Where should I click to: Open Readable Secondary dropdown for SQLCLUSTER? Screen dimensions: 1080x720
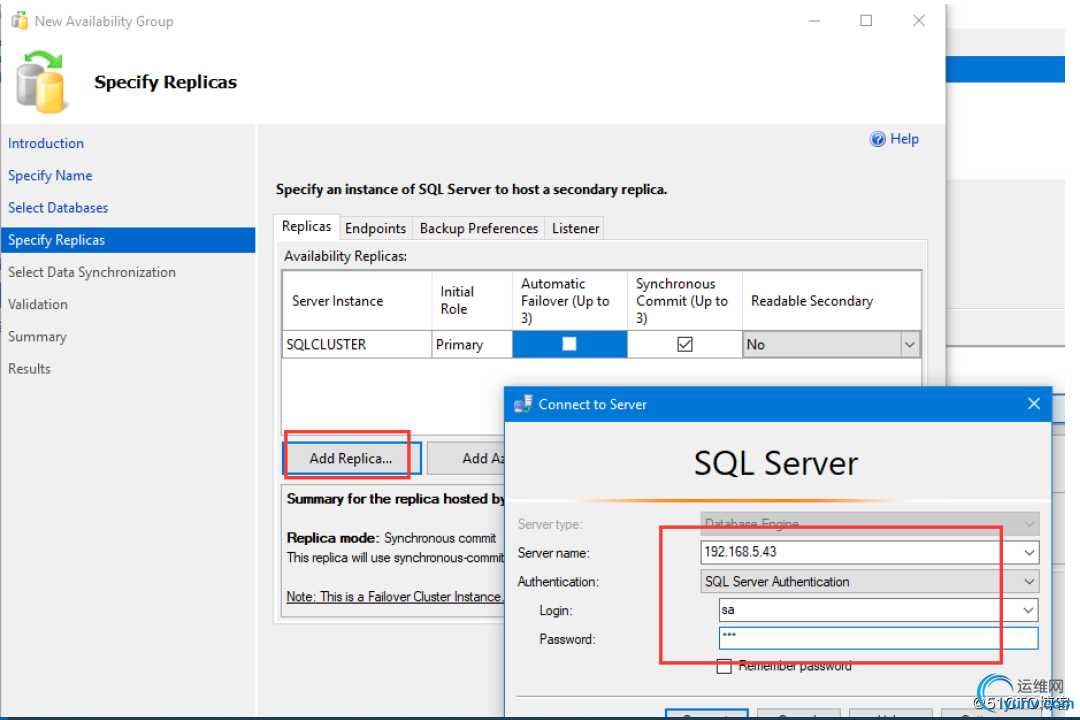pyautogui.click(x=910, y=344)
